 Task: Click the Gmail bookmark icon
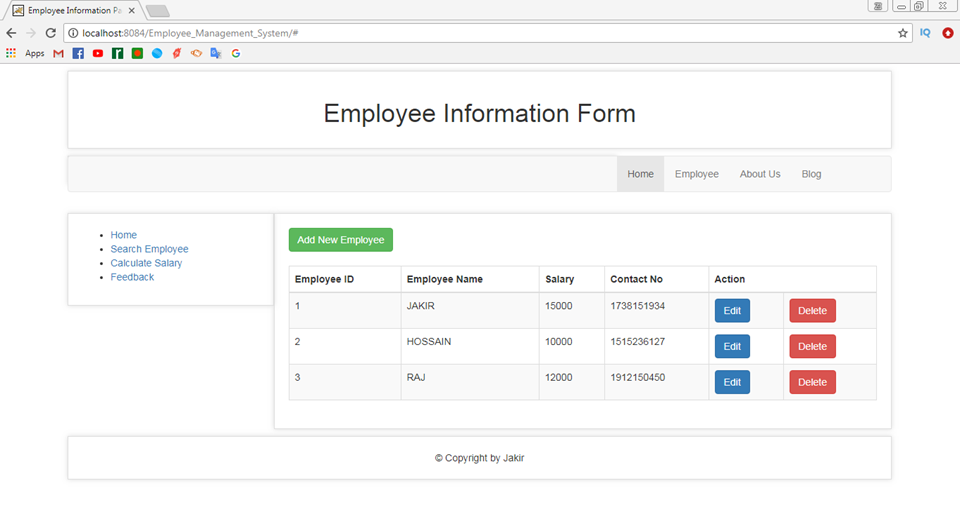click(x=58, y=53)
